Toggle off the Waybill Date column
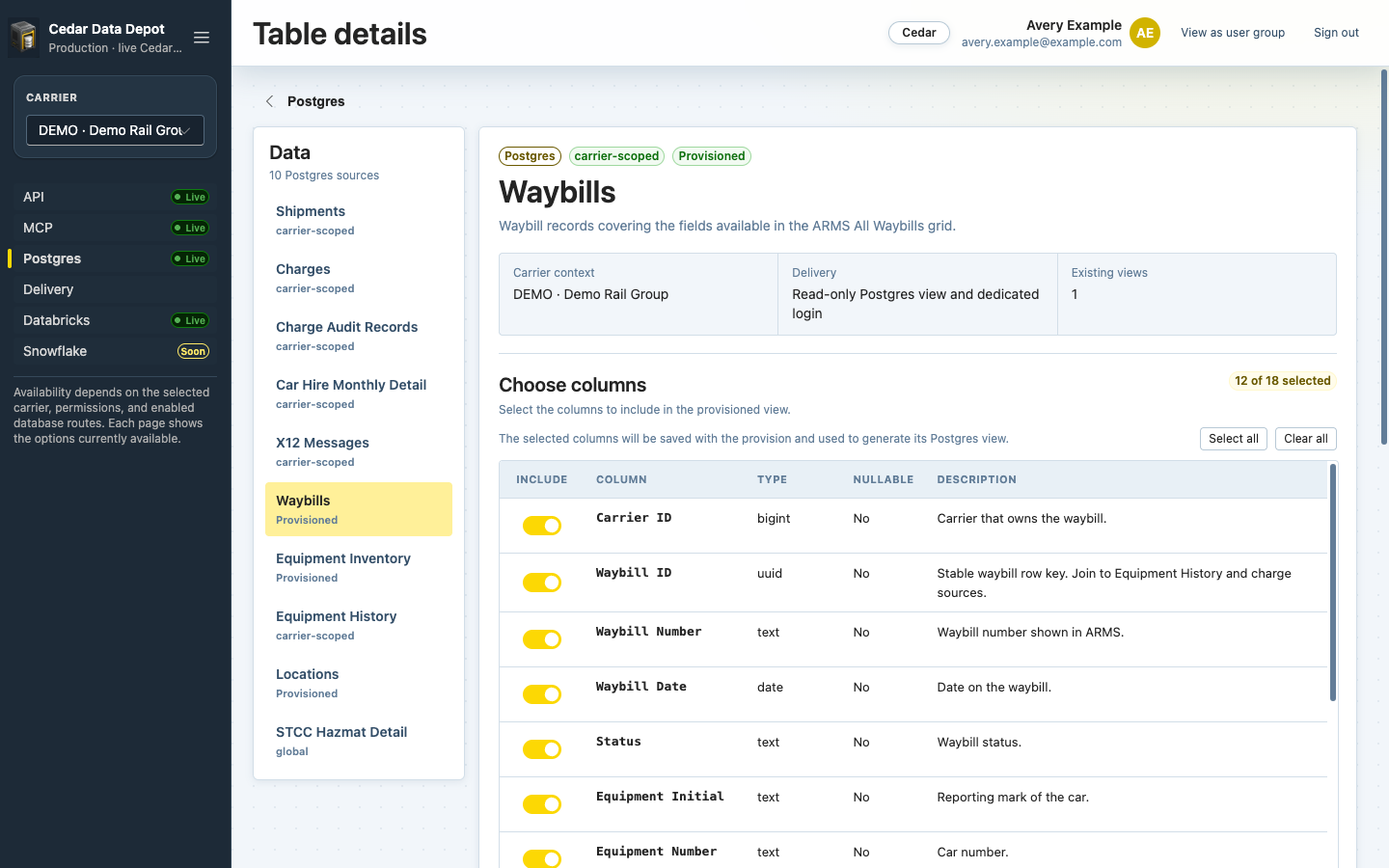 tap(542, 694)
